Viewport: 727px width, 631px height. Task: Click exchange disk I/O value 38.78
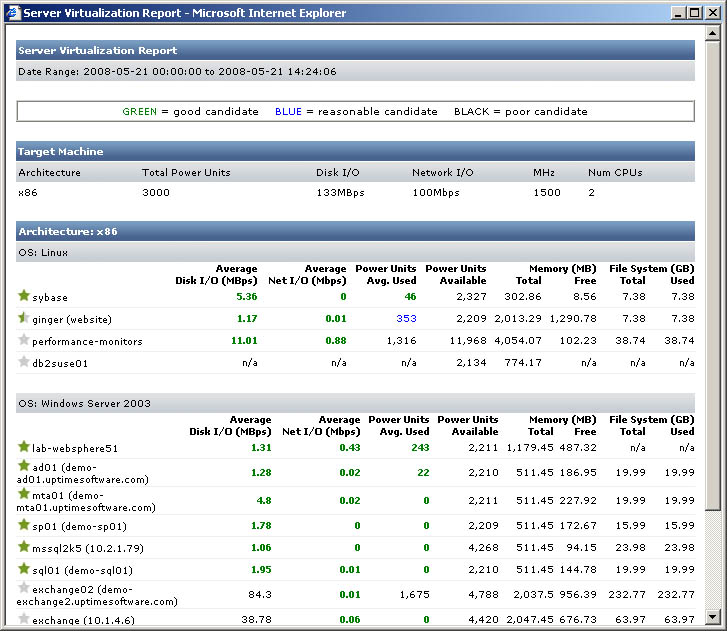(x=256, y=619)
